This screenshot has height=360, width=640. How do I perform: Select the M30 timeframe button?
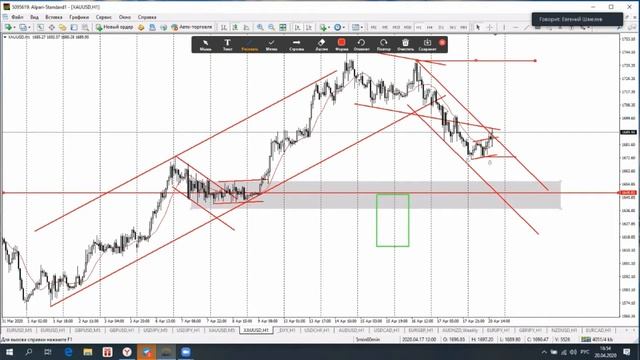pyautogui.click(x=407, y=27)
